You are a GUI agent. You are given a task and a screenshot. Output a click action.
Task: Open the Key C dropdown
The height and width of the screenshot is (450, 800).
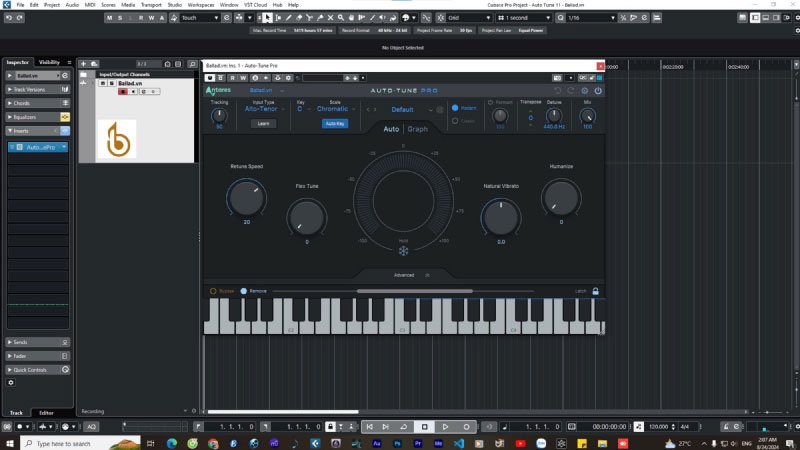[x=303, y=109]
